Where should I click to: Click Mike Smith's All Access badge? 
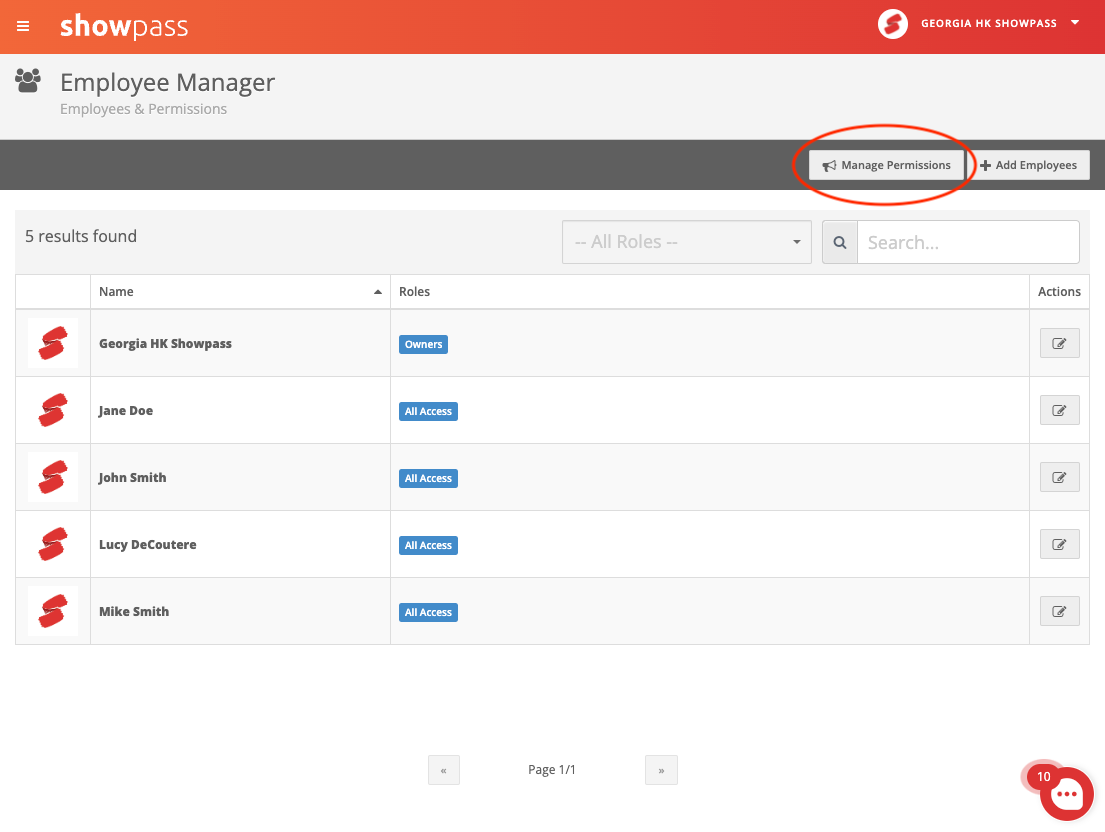tap(428, 612)
